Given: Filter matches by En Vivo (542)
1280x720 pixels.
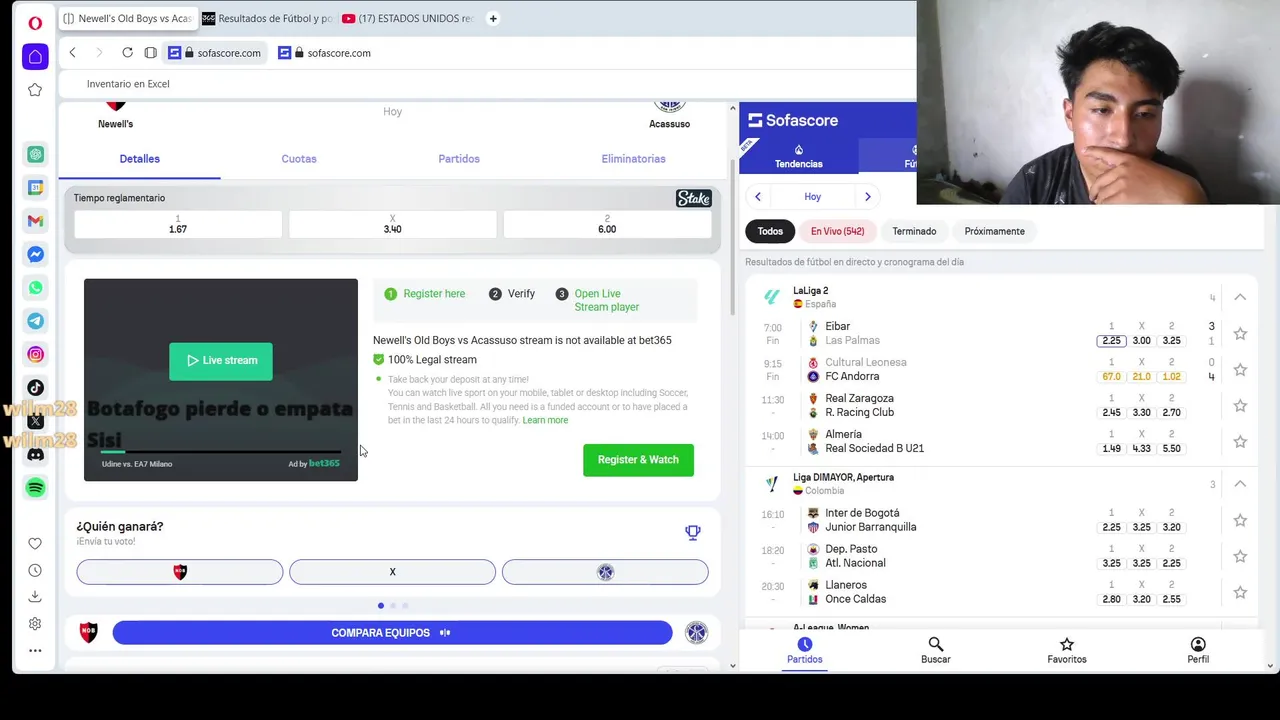Looking at the screenshot, I should (838, 231).
